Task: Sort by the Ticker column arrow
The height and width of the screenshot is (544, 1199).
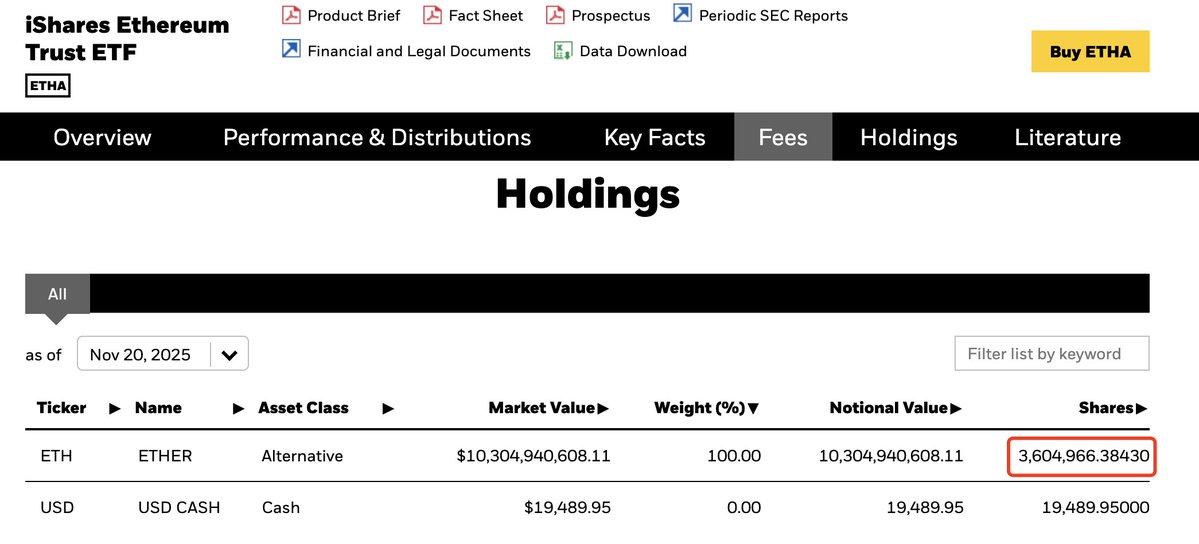Action: point(114,408)
